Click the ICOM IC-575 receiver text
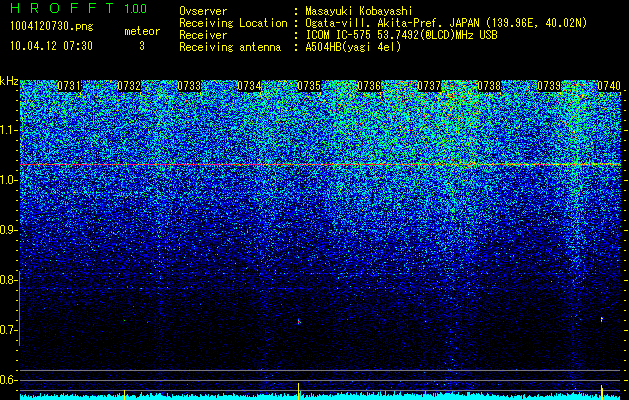The image size is (629, 400). [x=401, y=35]
